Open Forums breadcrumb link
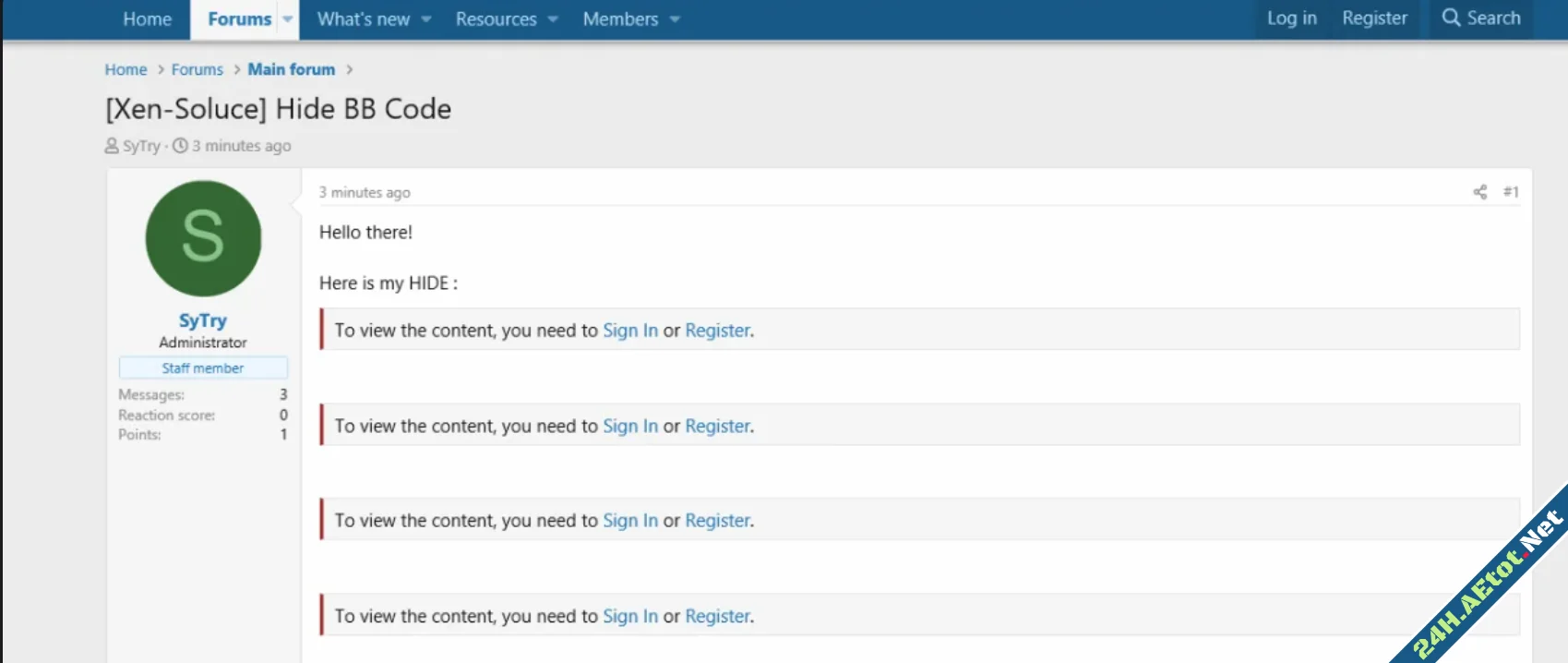Viewport: 1568px width, 663px height. tap(197, 69)
